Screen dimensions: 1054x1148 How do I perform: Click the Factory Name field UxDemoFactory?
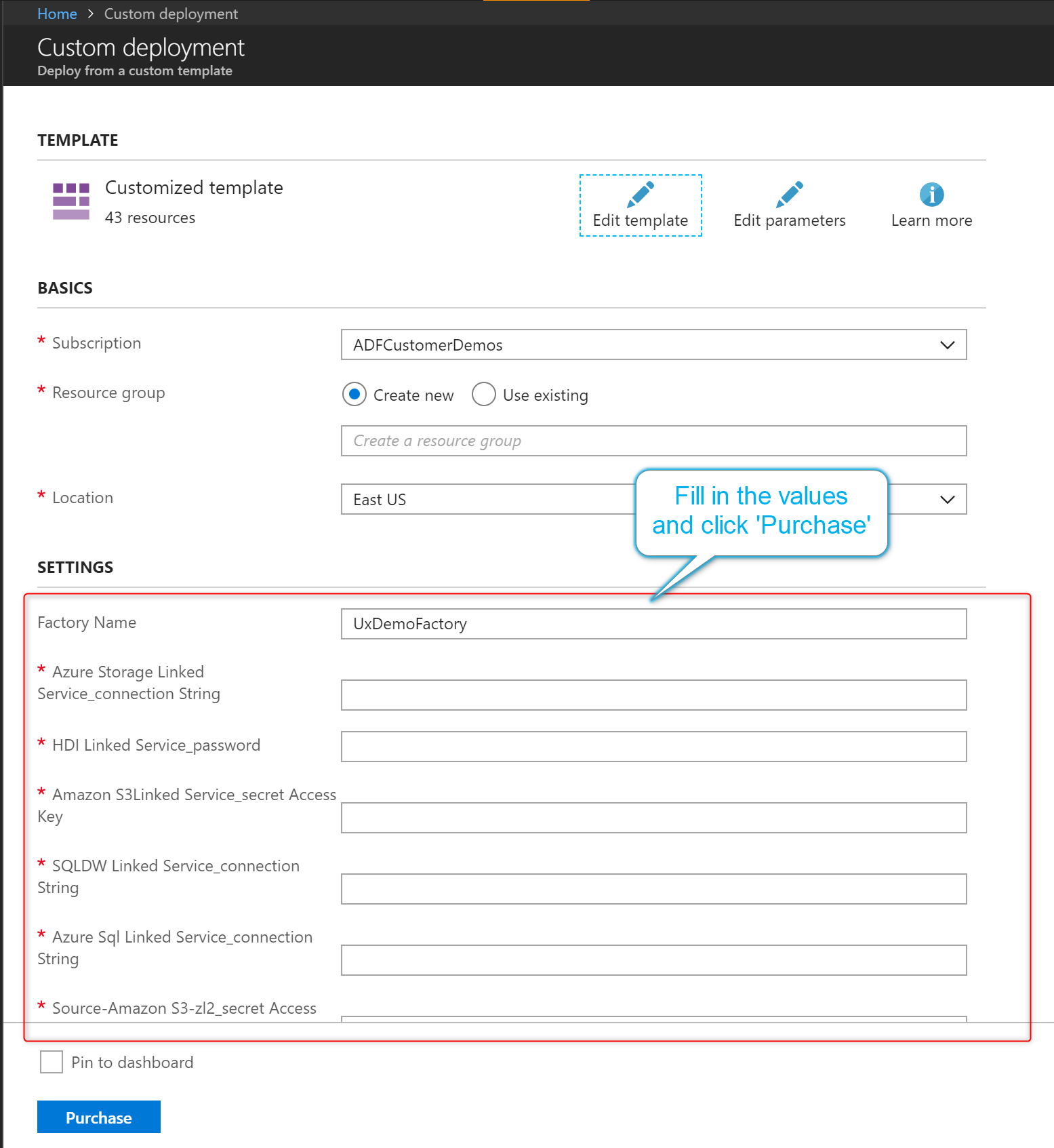coord(654,624)
